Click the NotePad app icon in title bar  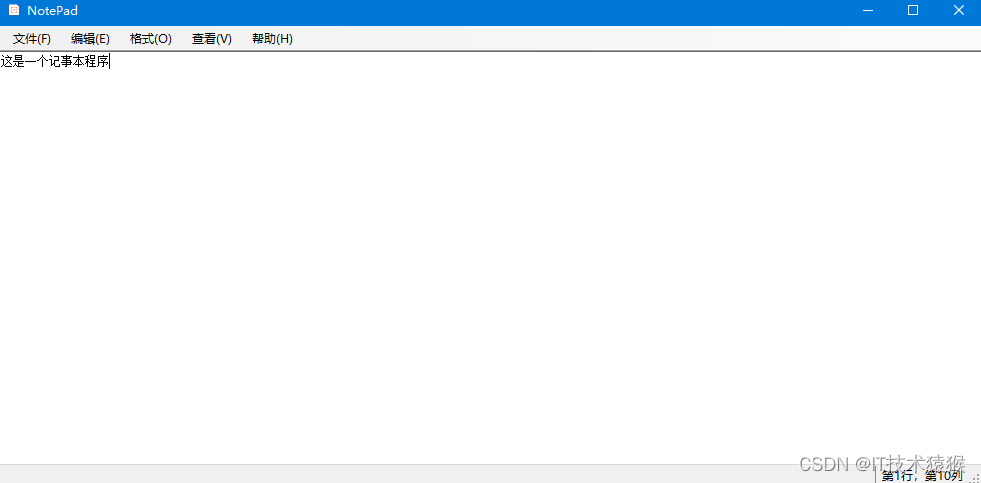pos(14,11)
